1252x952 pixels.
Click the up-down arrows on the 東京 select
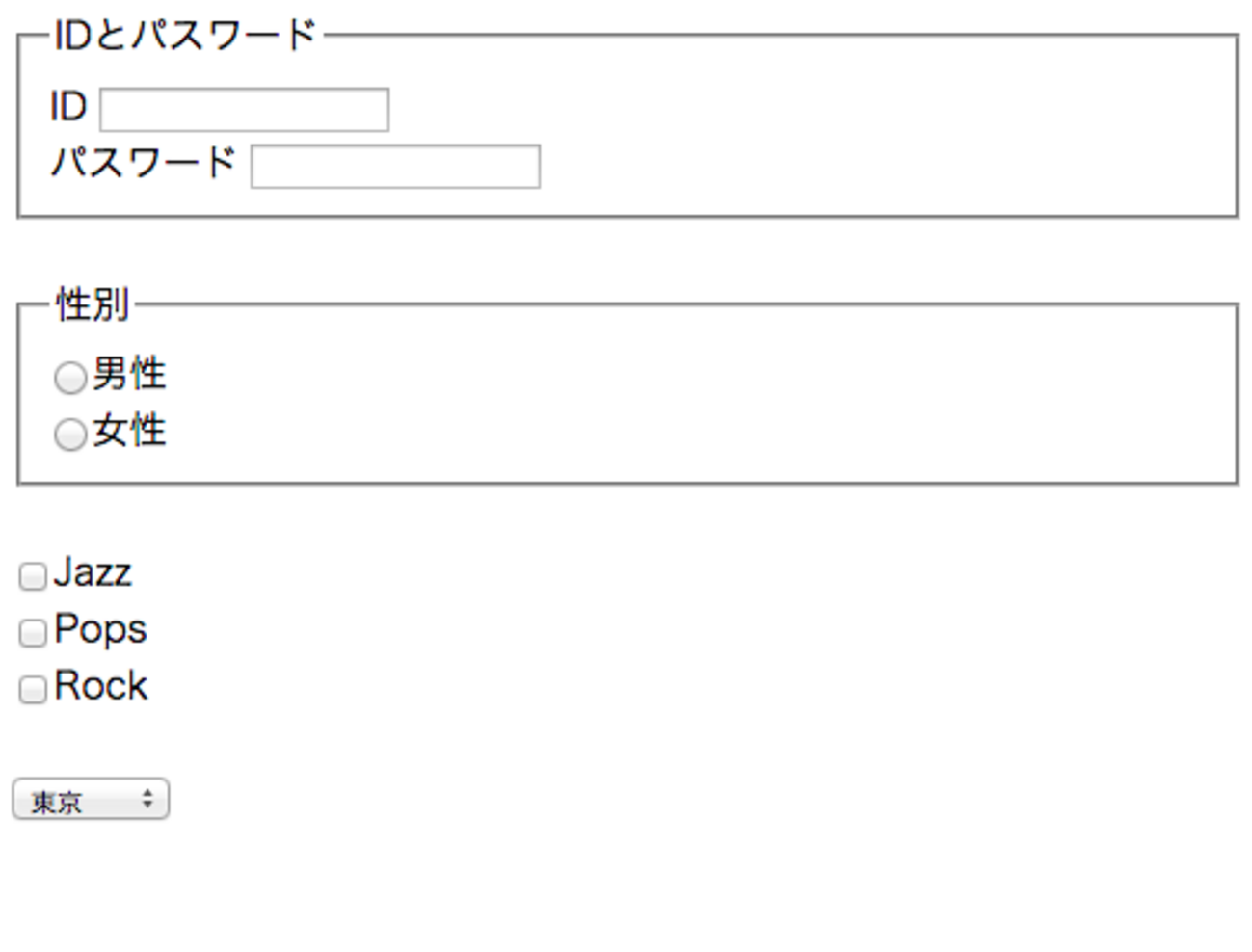click(147, 799)
